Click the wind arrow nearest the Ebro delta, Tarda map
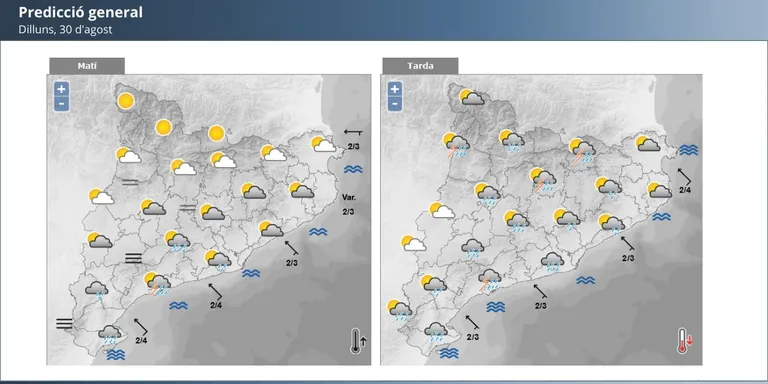 [x=472, y=322]
